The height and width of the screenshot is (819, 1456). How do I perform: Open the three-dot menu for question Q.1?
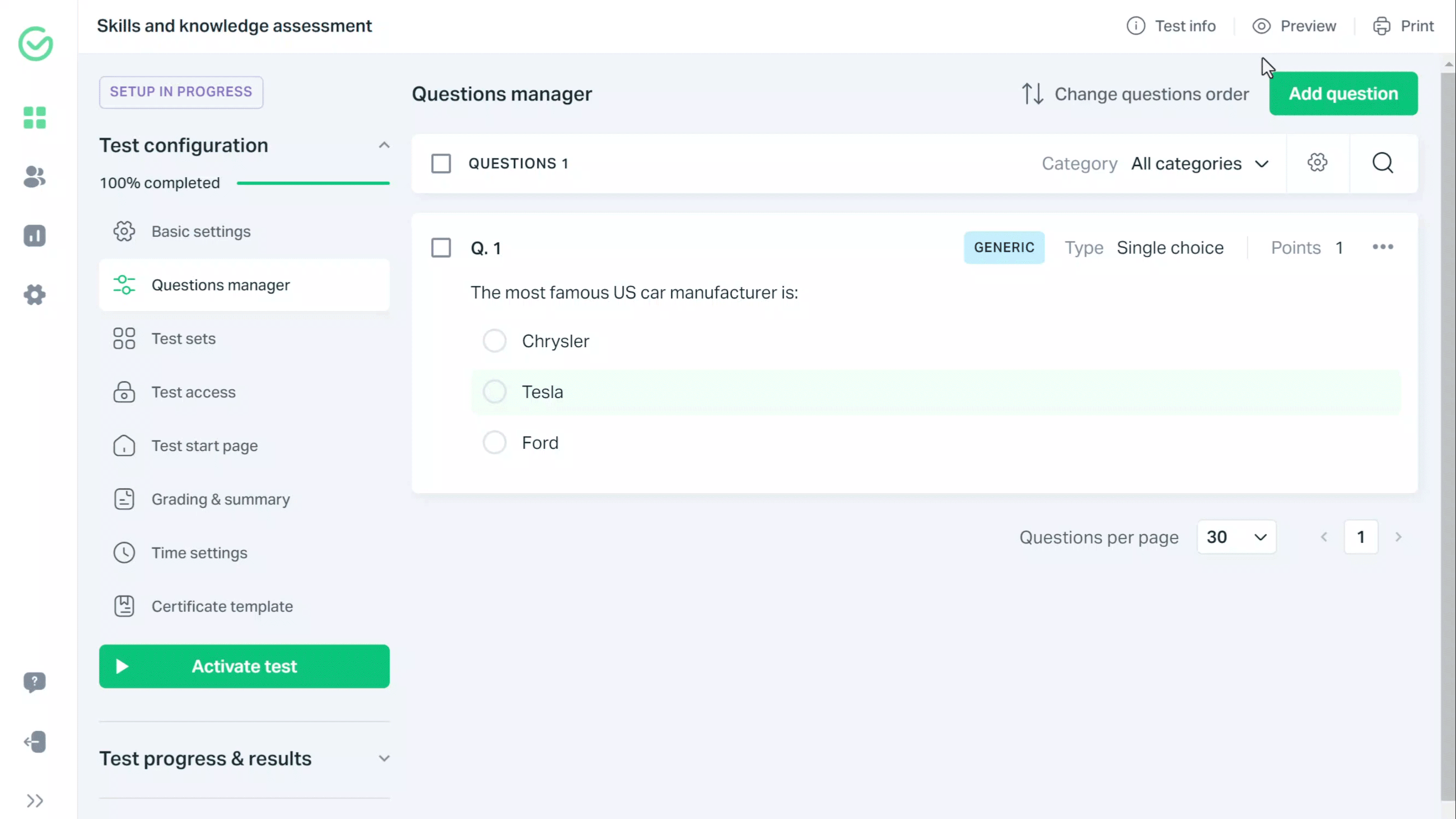coord(1383,247)
